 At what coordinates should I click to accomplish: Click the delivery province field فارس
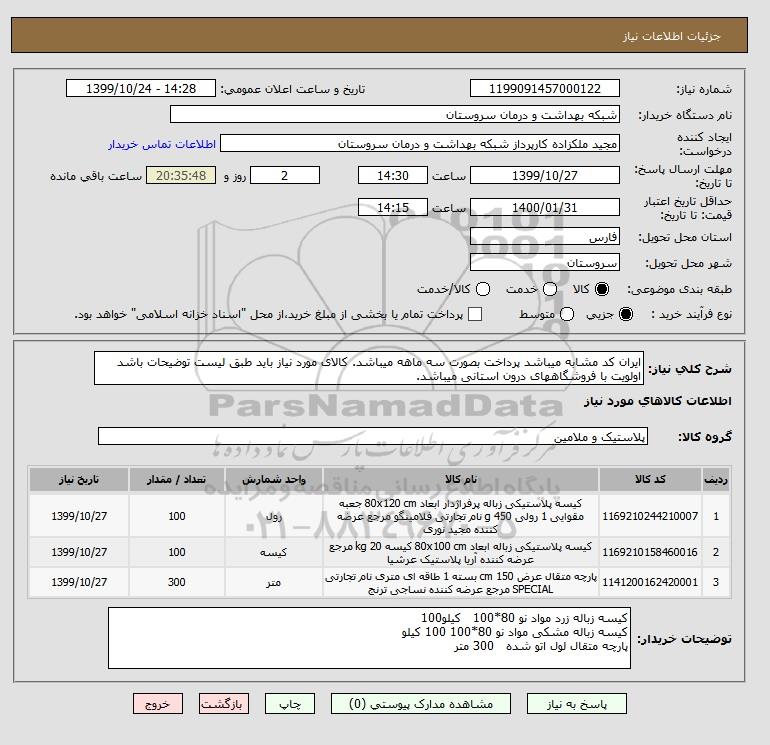[545, 237]
